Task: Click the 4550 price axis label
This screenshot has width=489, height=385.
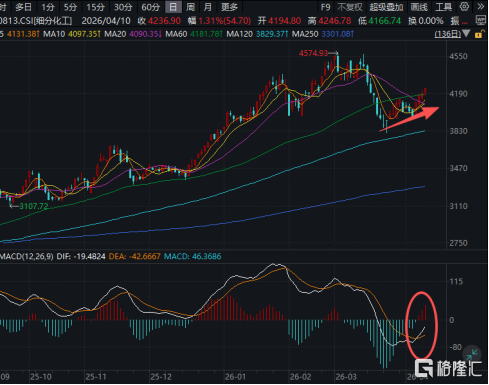Action: point(458,56)
